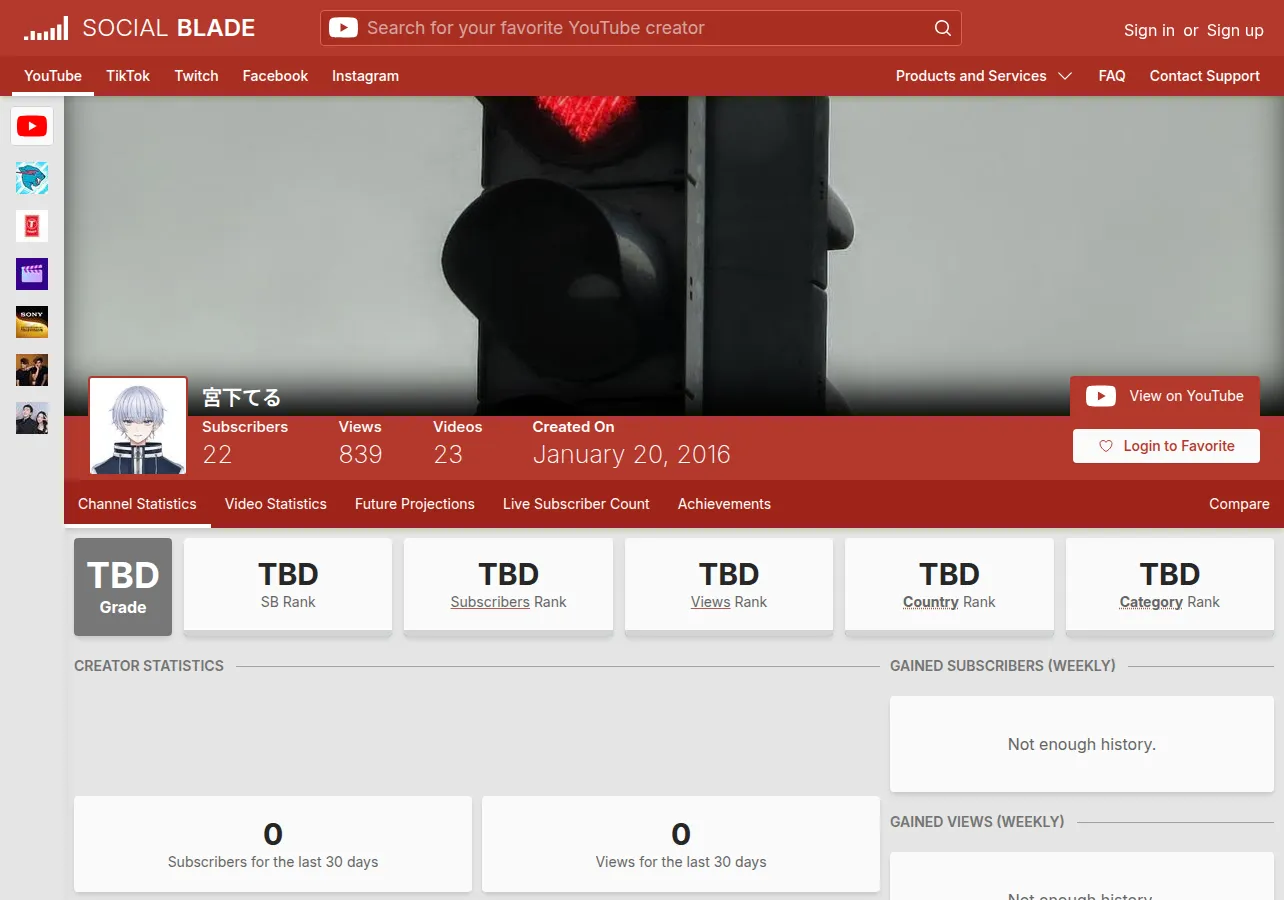
Task: Click the gray TBD Grade badge
Action: 123,587
